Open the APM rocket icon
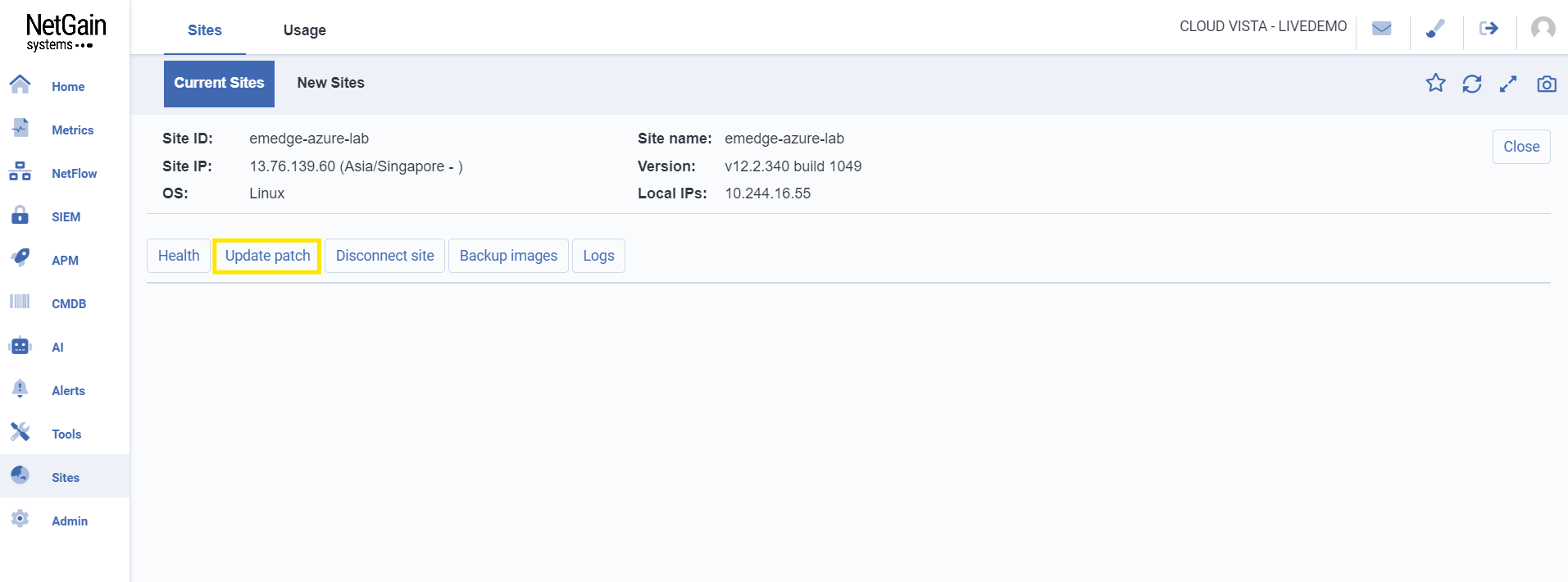1568x582 pixels. click(x=20, y=258)
